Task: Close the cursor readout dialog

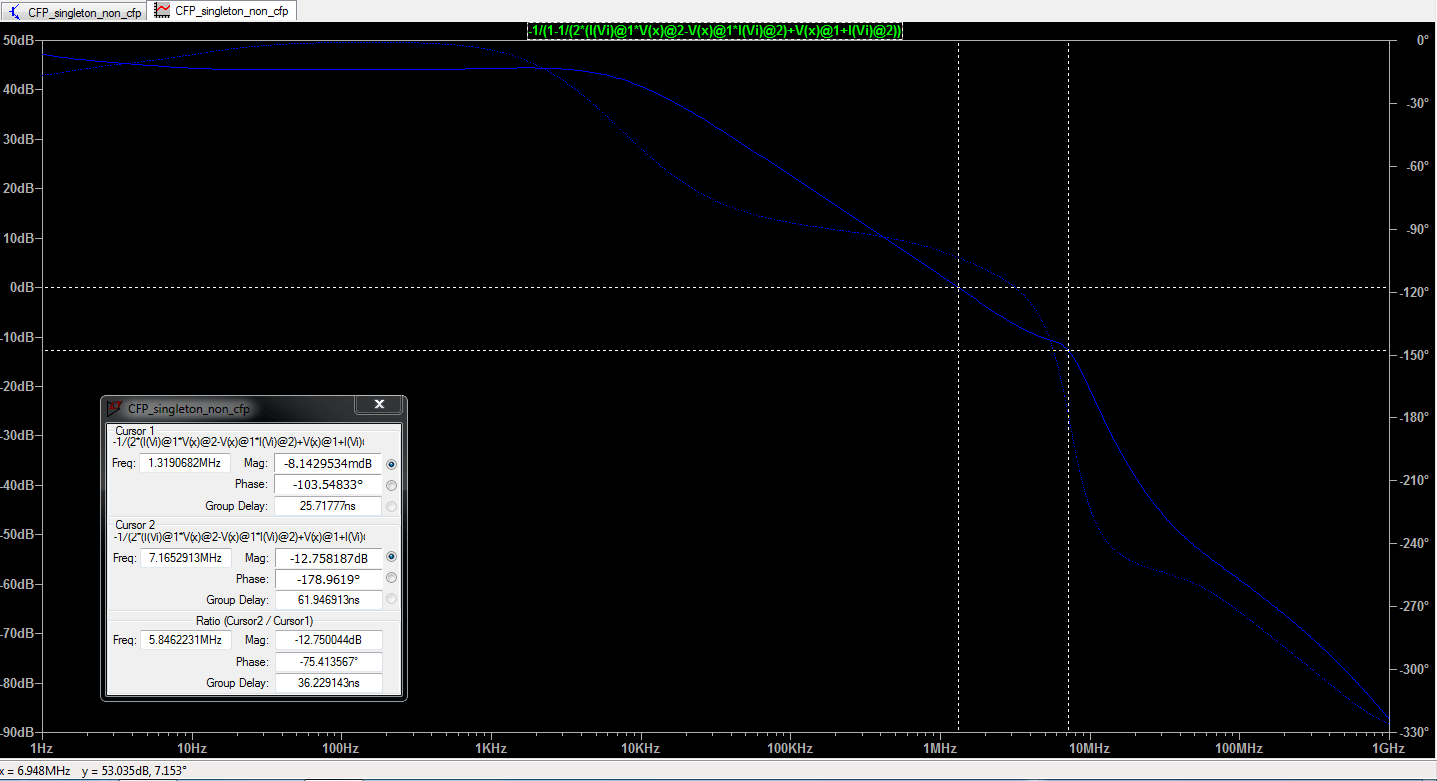Action: tap(379, 405)
